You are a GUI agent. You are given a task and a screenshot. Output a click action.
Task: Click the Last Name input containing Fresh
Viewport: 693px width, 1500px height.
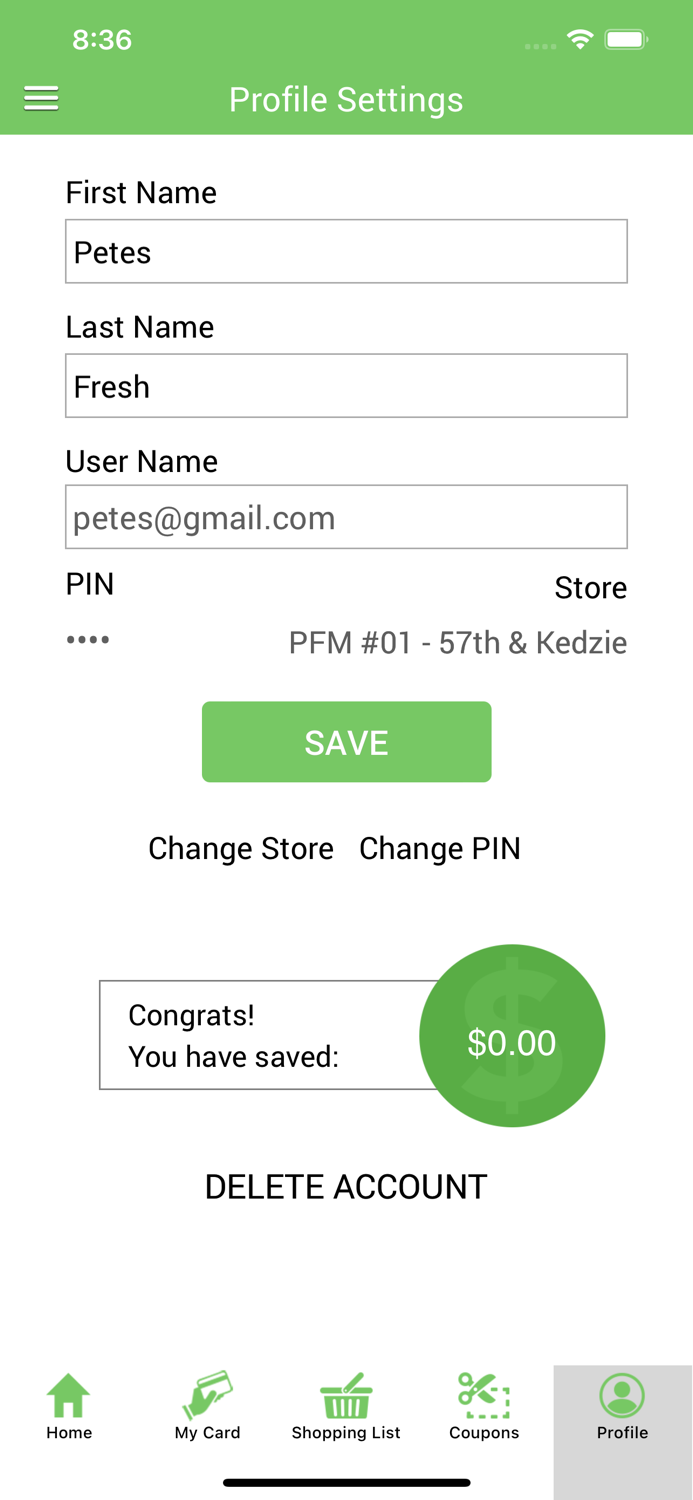346,385
